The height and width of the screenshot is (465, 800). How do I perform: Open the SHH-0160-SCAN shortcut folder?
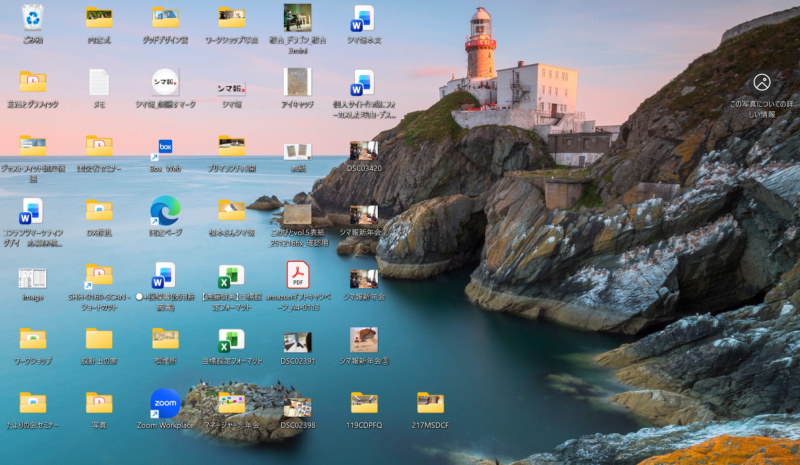tap(99, 275)
